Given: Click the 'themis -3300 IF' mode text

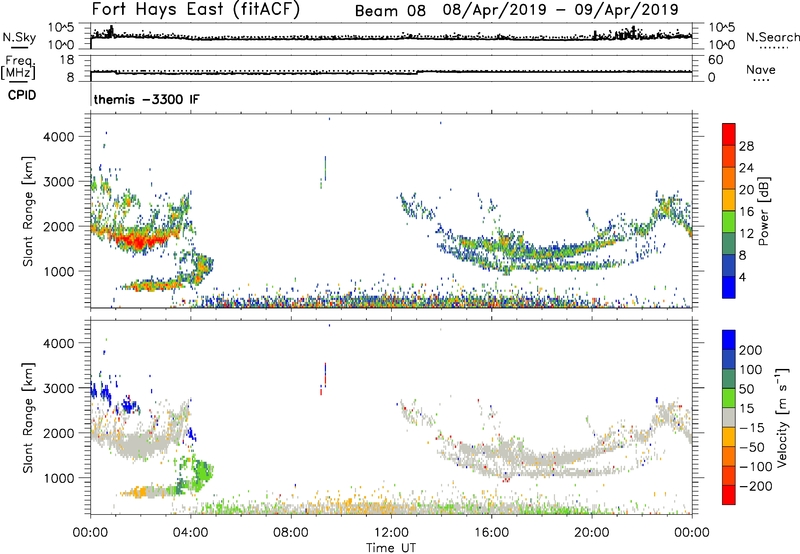Looking at the screenshot, I should coord(147,99).
